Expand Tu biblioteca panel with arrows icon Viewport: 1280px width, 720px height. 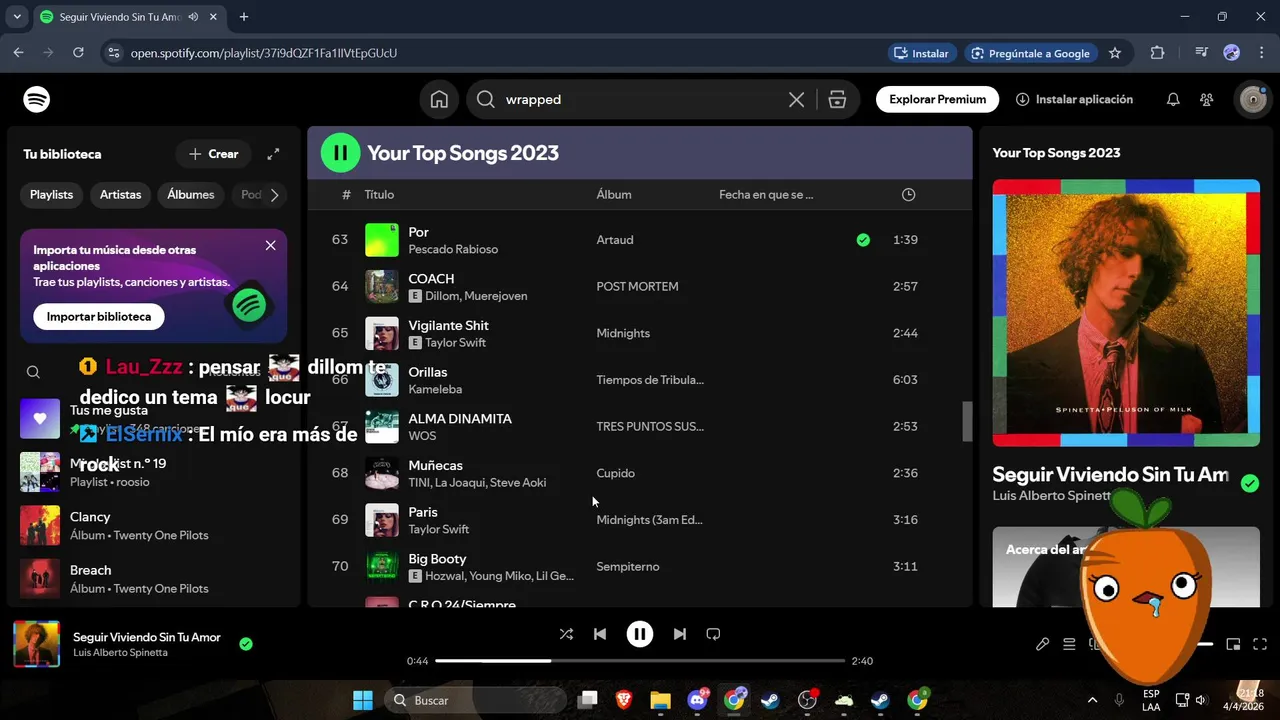[273, 154]
